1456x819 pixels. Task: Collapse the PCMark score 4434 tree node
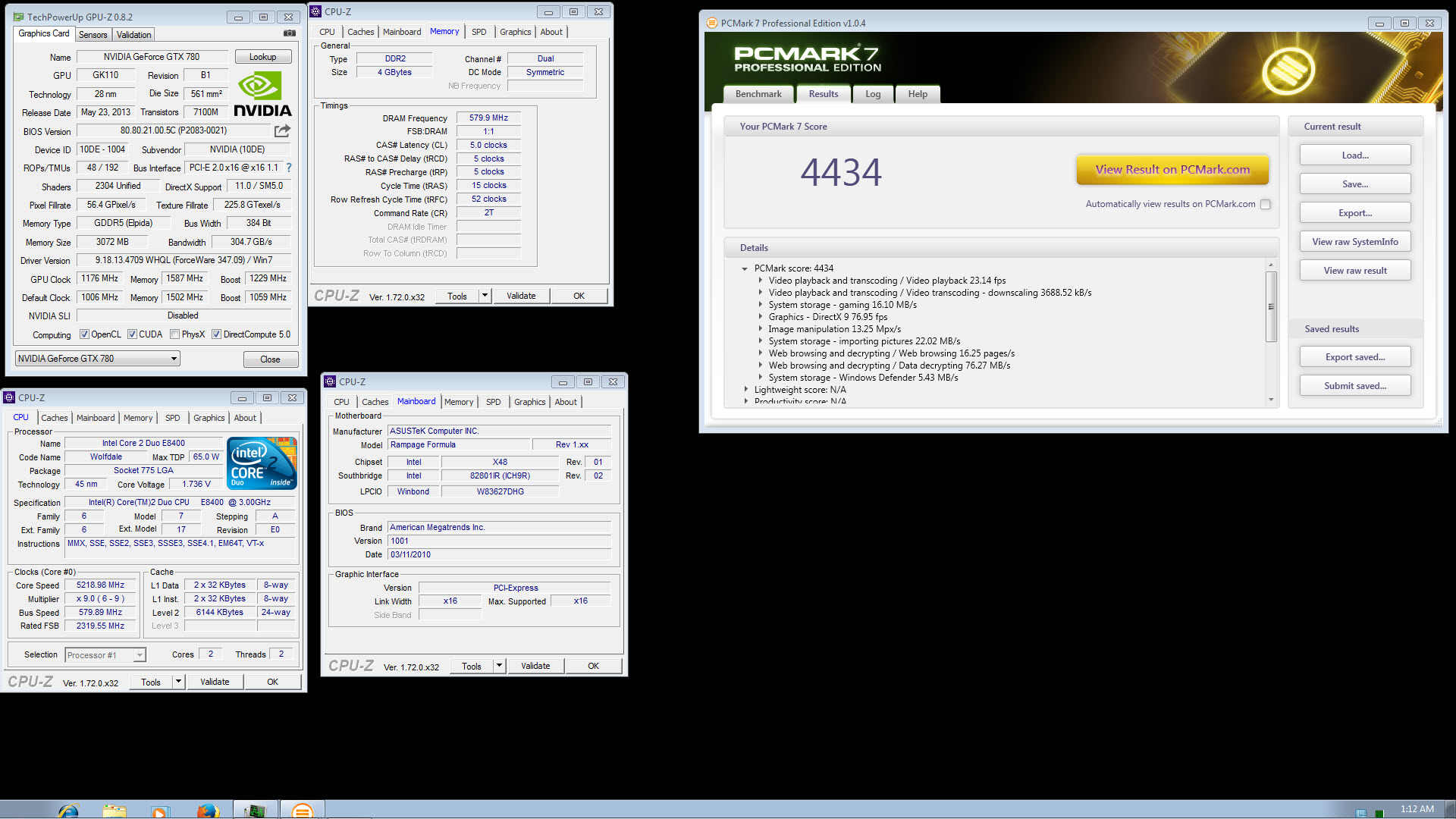click(x=745, y=268)
